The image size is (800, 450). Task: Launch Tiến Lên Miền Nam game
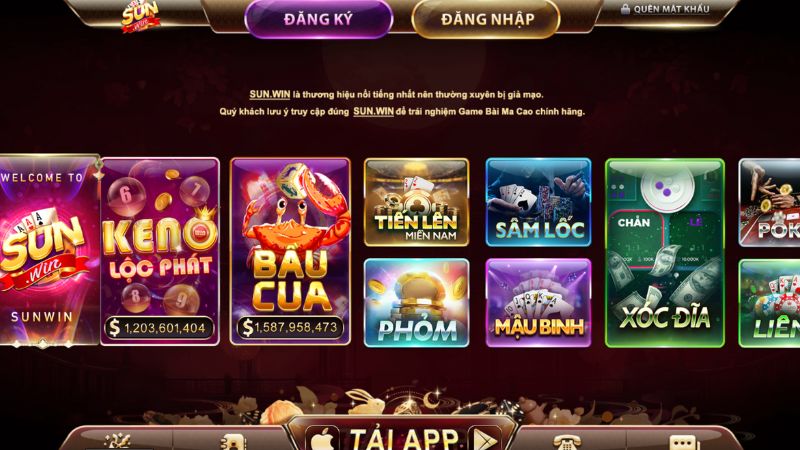[x=416, y=202]
